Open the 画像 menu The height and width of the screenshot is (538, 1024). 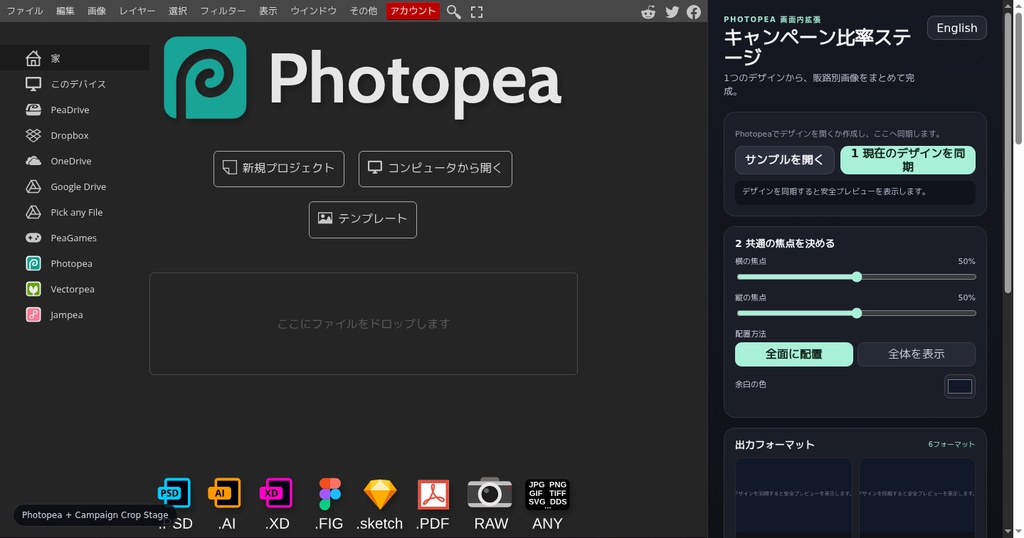[97, 11]
